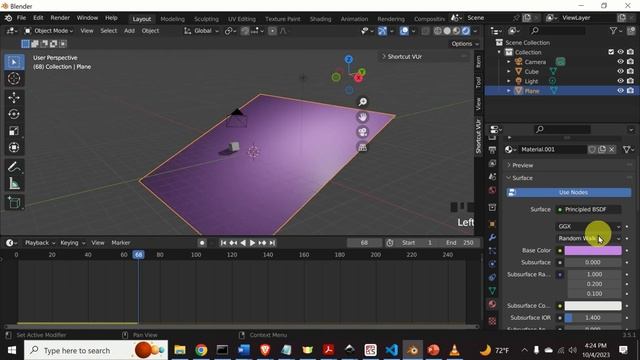Click the viewport pan hand icon
640x360 pixels.
[x=362, y=117]
